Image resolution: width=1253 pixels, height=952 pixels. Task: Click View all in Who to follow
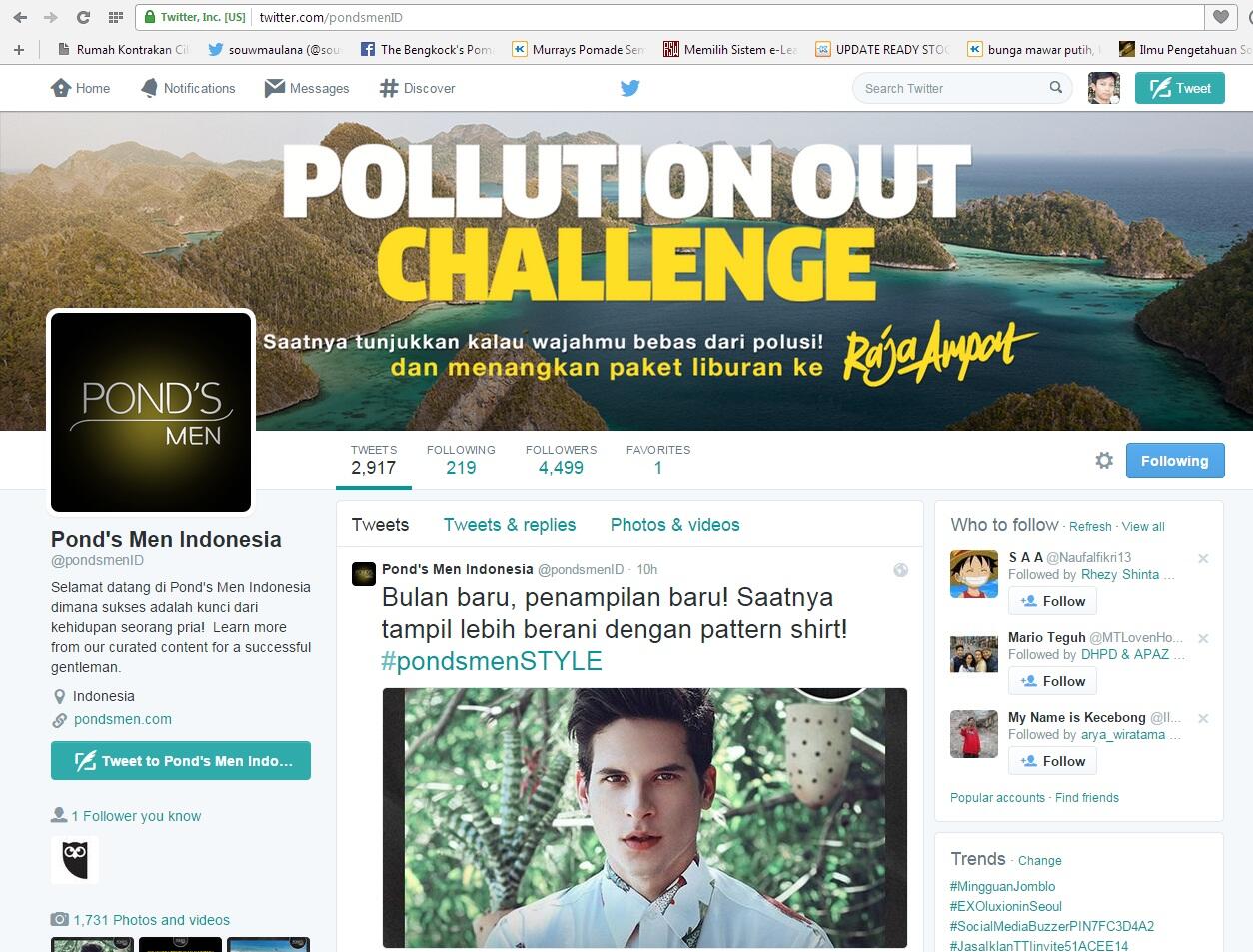tap(1143, 527)
